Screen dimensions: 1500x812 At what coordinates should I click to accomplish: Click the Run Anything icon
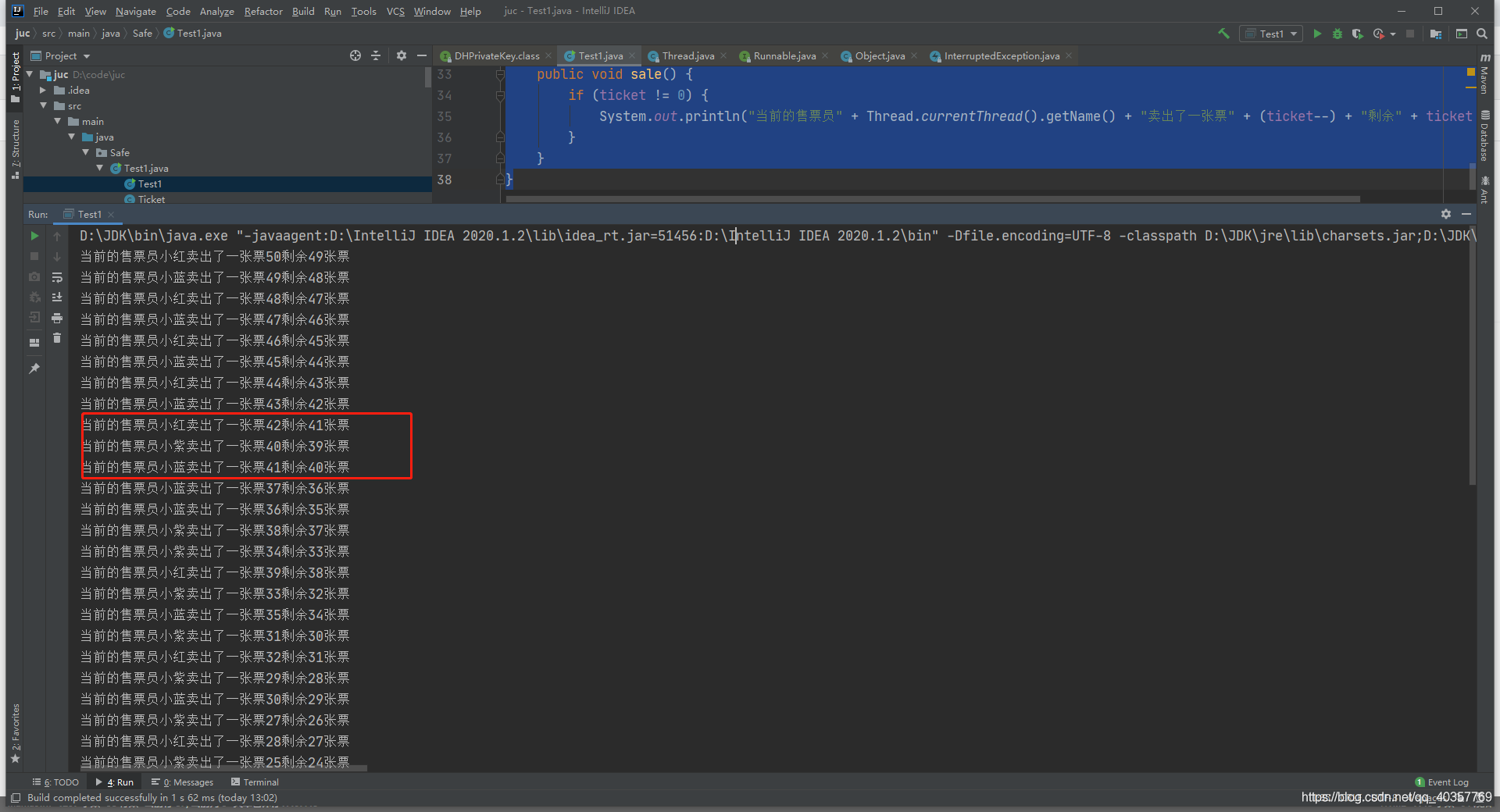coord(1462,34)
